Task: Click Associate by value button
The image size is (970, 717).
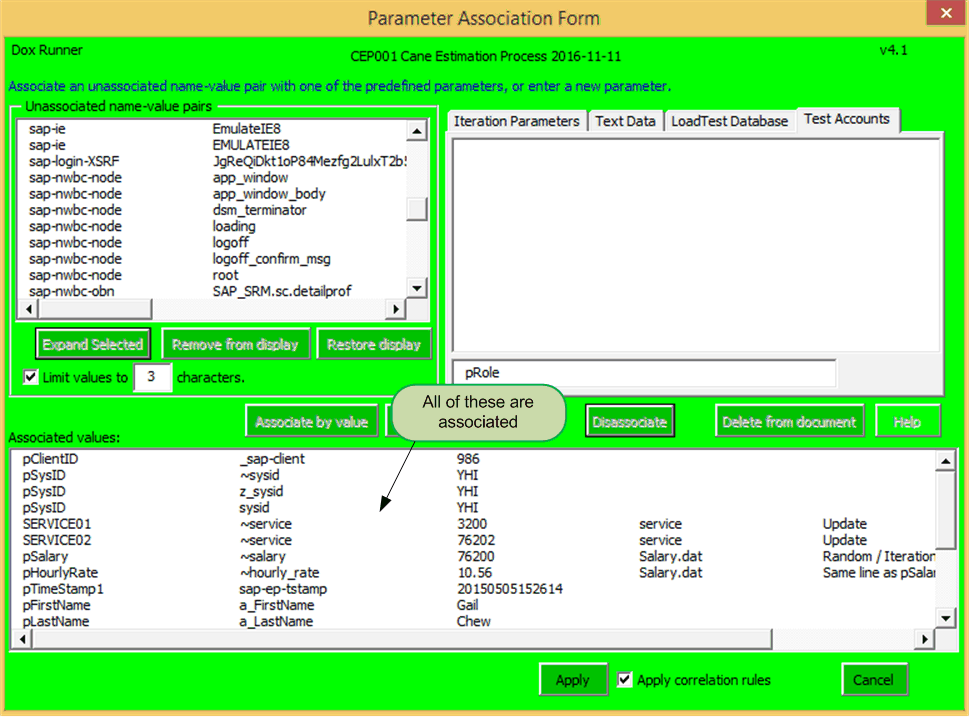Action: coord(312,422)
